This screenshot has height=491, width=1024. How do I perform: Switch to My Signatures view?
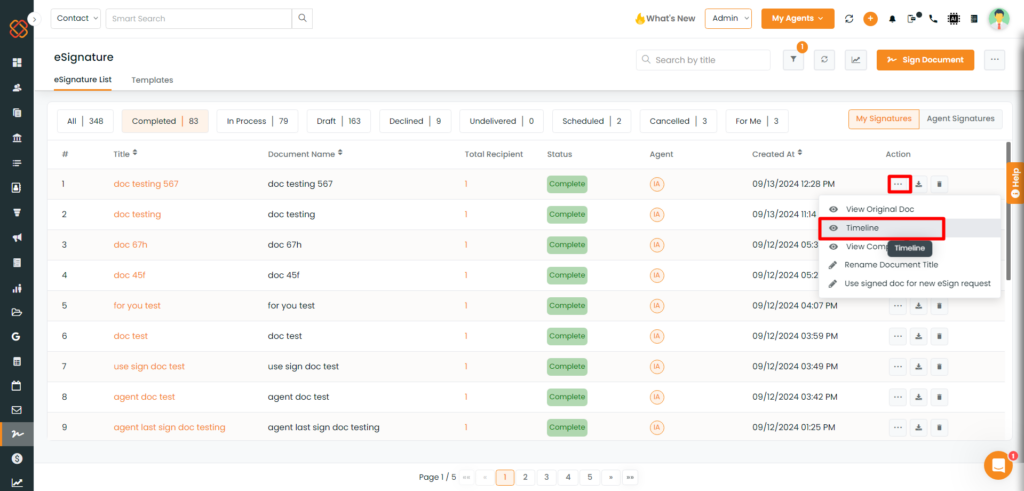point(884,119)
